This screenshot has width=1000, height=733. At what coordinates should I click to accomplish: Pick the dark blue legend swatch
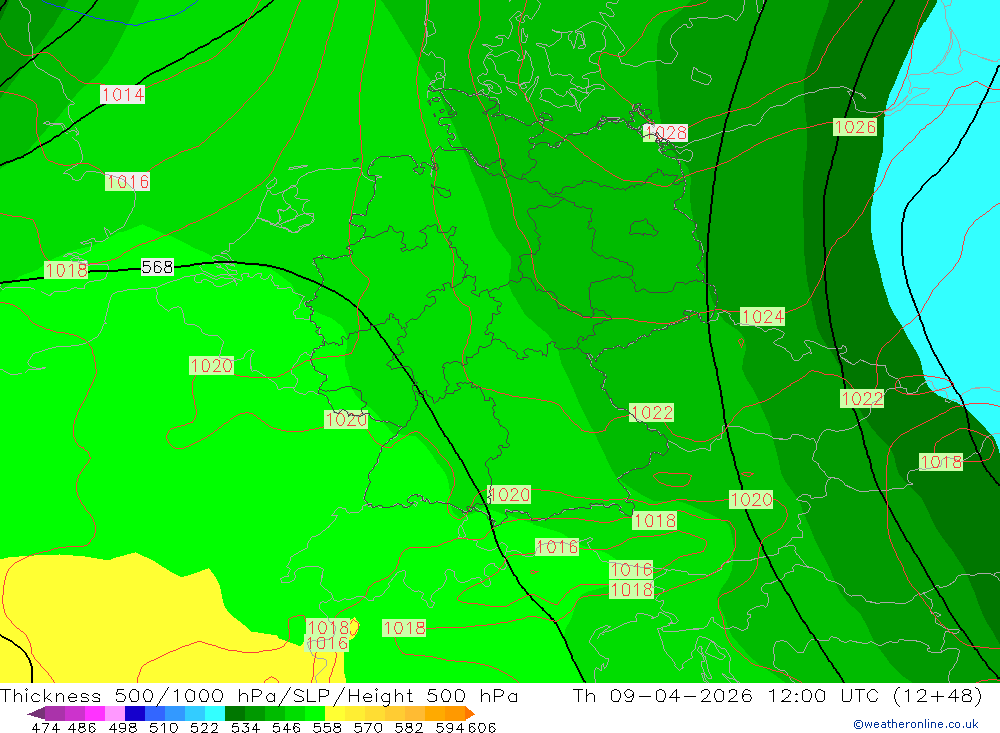point(135,713)
